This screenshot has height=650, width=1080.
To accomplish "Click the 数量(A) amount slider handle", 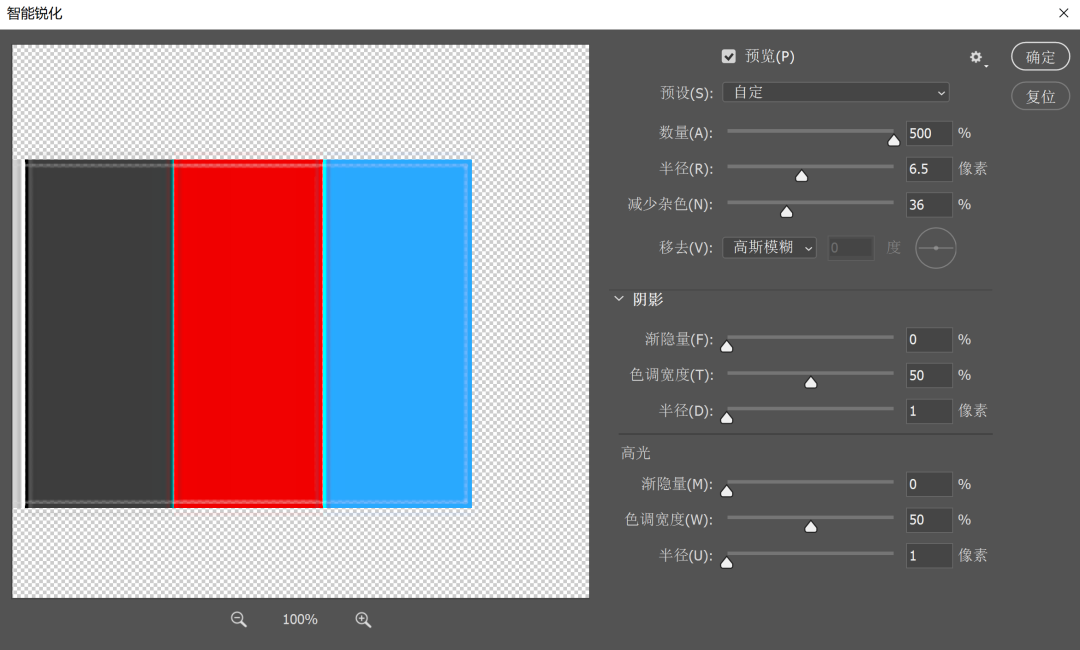I will pyautogui.click(x=894, y=140).
